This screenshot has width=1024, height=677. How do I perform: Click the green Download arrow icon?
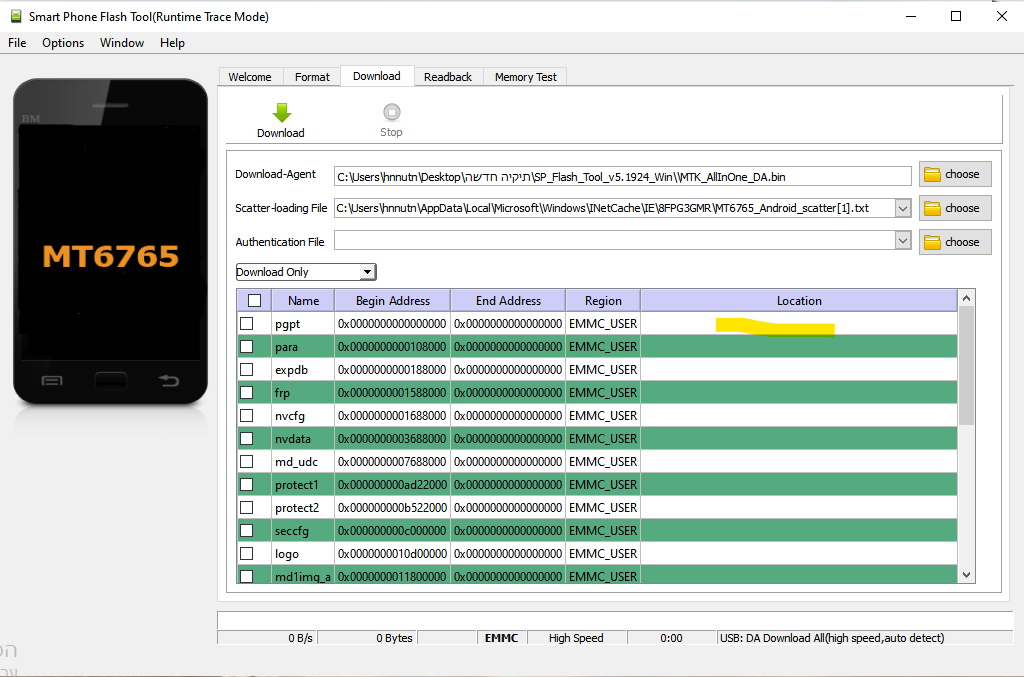tap(281, 112)
